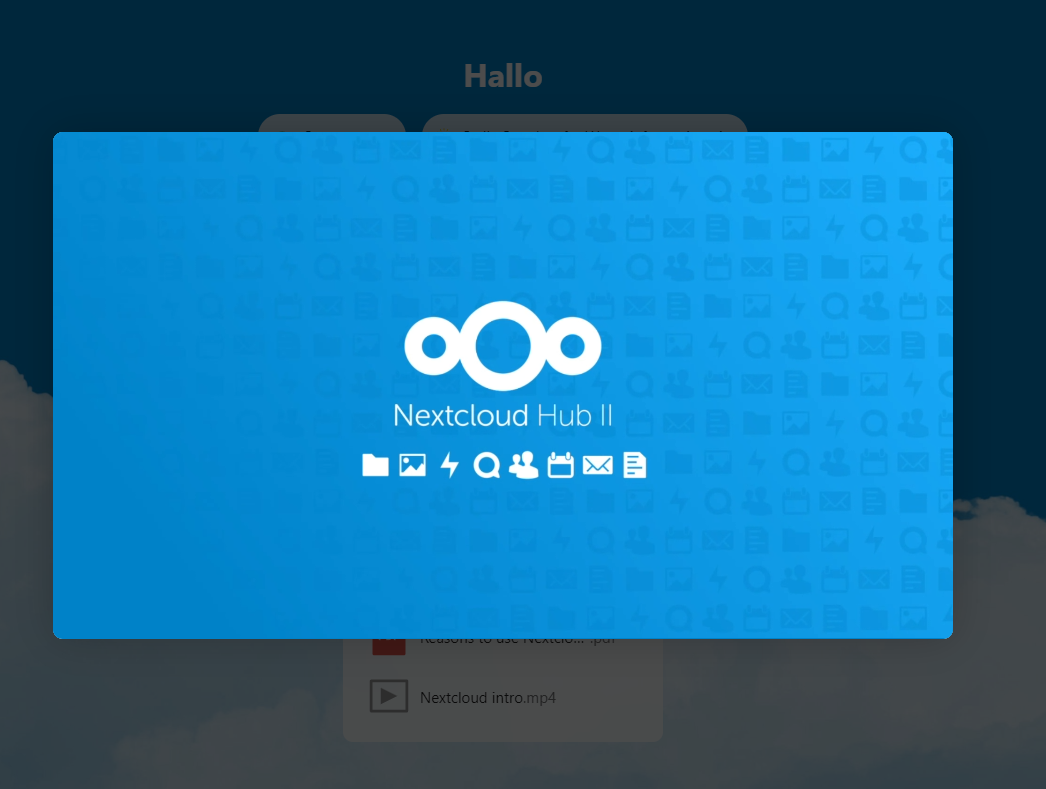Click the white Contacts people icon under the title
The width and height of the screenshot is (1046, 789).
coord(524,465)
